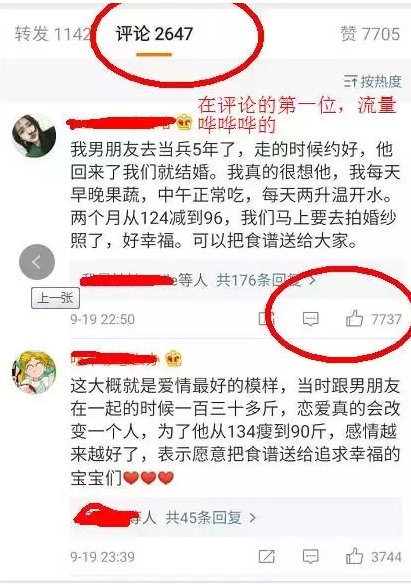This screenshot has height=584, width=411.
Task: Expand the 共45条回复 reply thread
Action: (211, 517)
